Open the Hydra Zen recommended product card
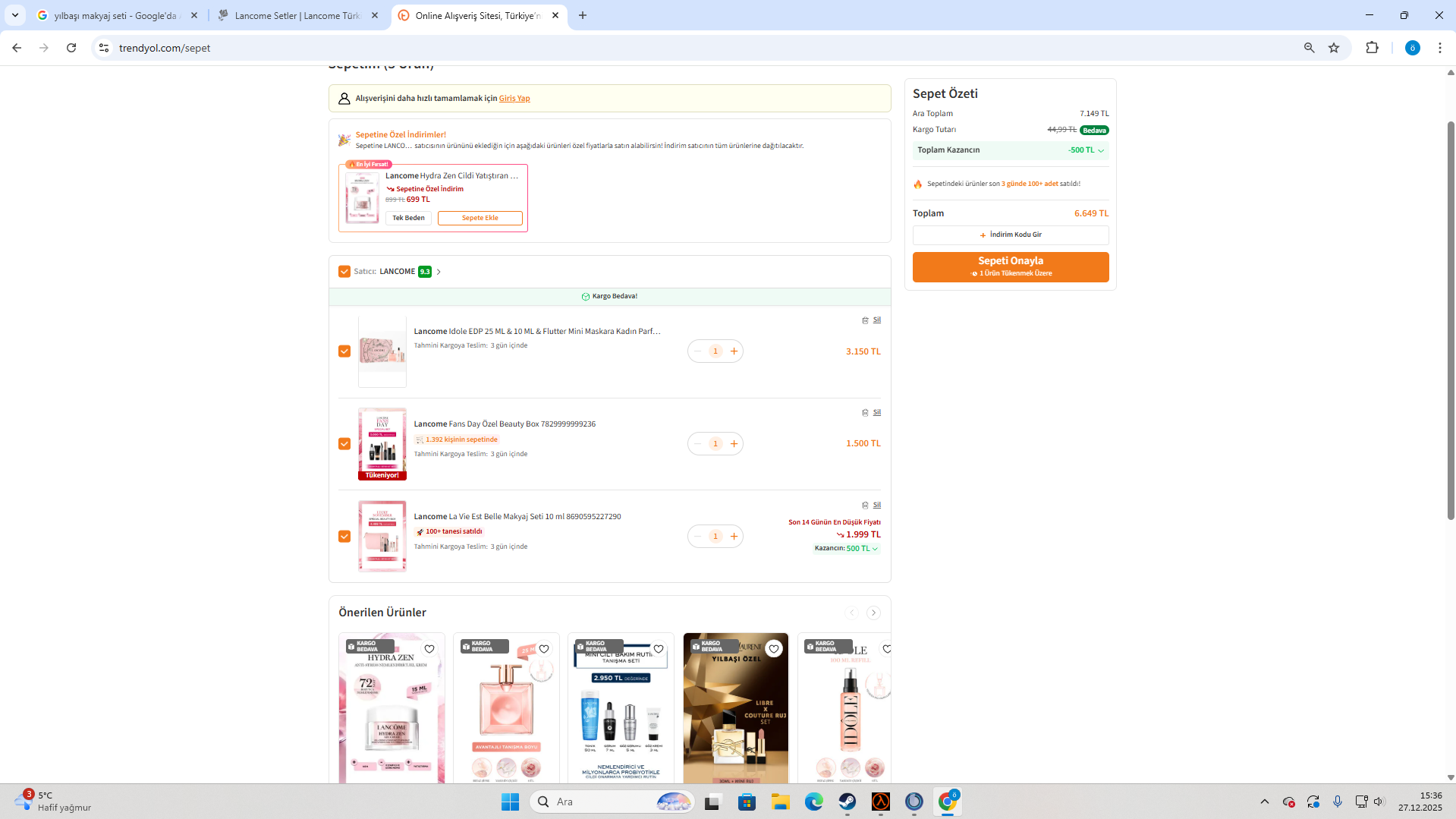Viewport: 1456px width, 819px height. click(392, 709)
